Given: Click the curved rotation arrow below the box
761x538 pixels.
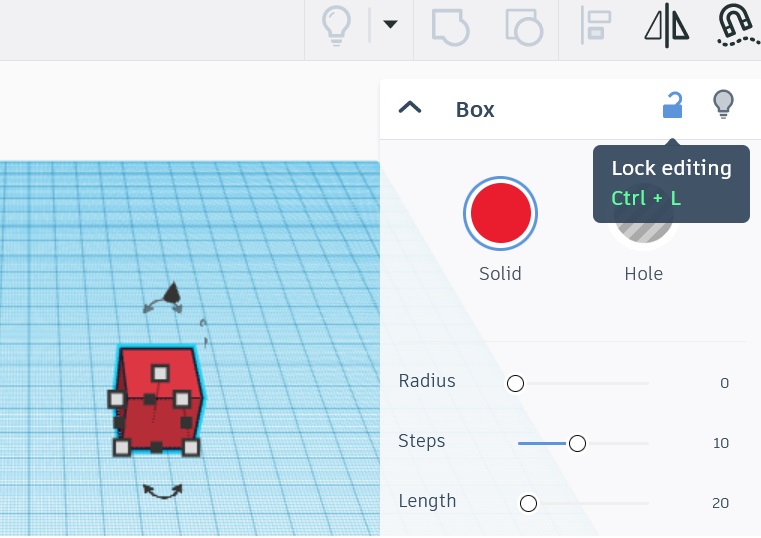Looking at the screenshot, I should point(162,491).
